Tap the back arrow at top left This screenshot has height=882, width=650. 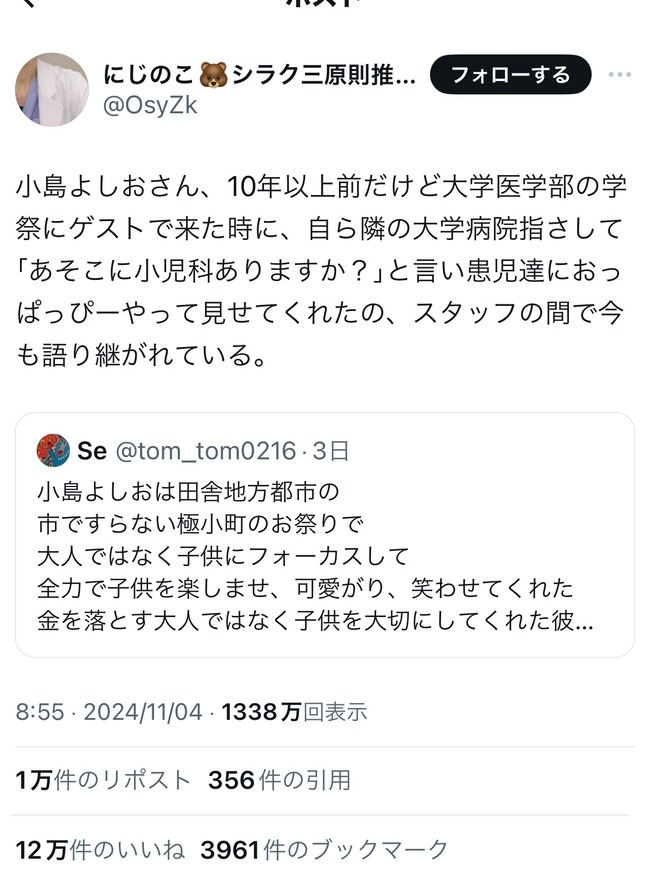pyautogui.click(x=28, y=3)
